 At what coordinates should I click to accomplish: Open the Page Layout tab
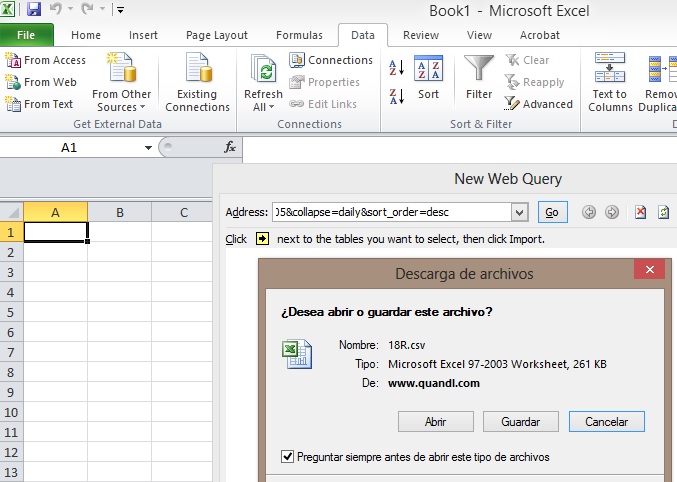[x=217, y=35]
